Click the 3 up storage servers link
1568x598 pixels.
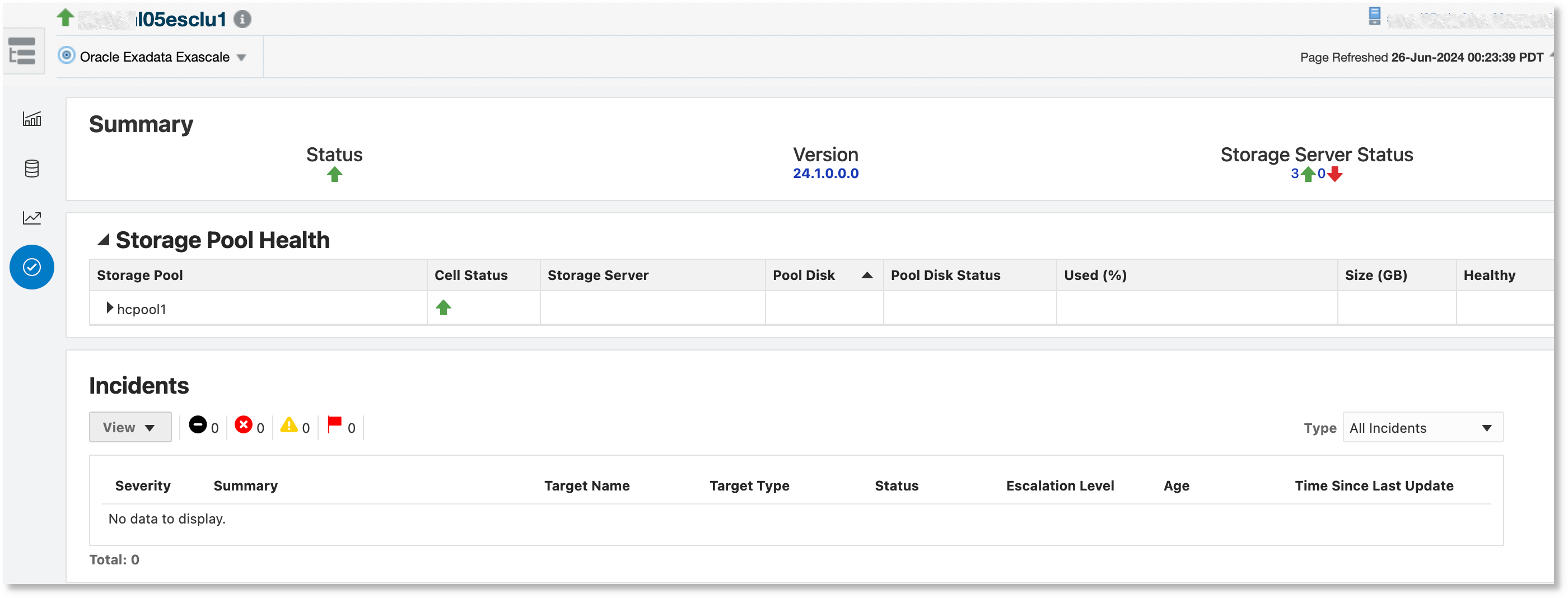point(1295,174)
